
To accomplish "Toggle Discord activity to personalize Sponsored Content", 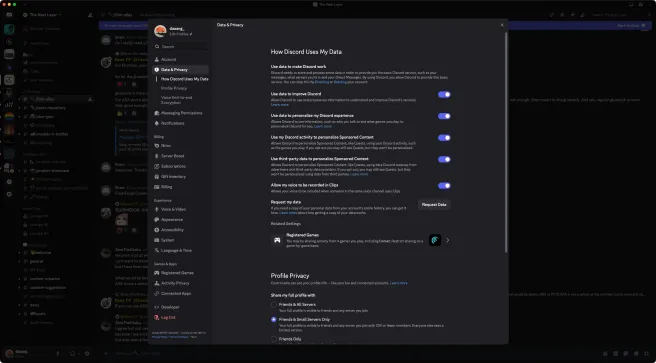I will pyautogui.click(x=444, y=138).
